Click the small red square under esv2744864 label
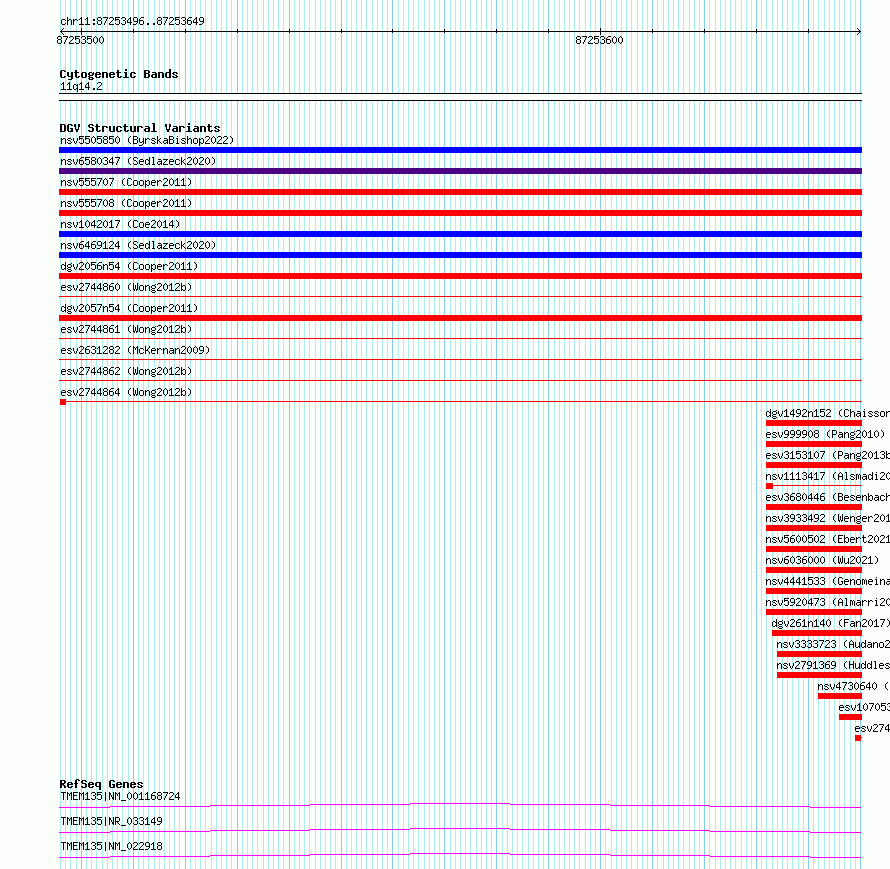The width and height of the screenshot is (890, 869). coord(63,402)
